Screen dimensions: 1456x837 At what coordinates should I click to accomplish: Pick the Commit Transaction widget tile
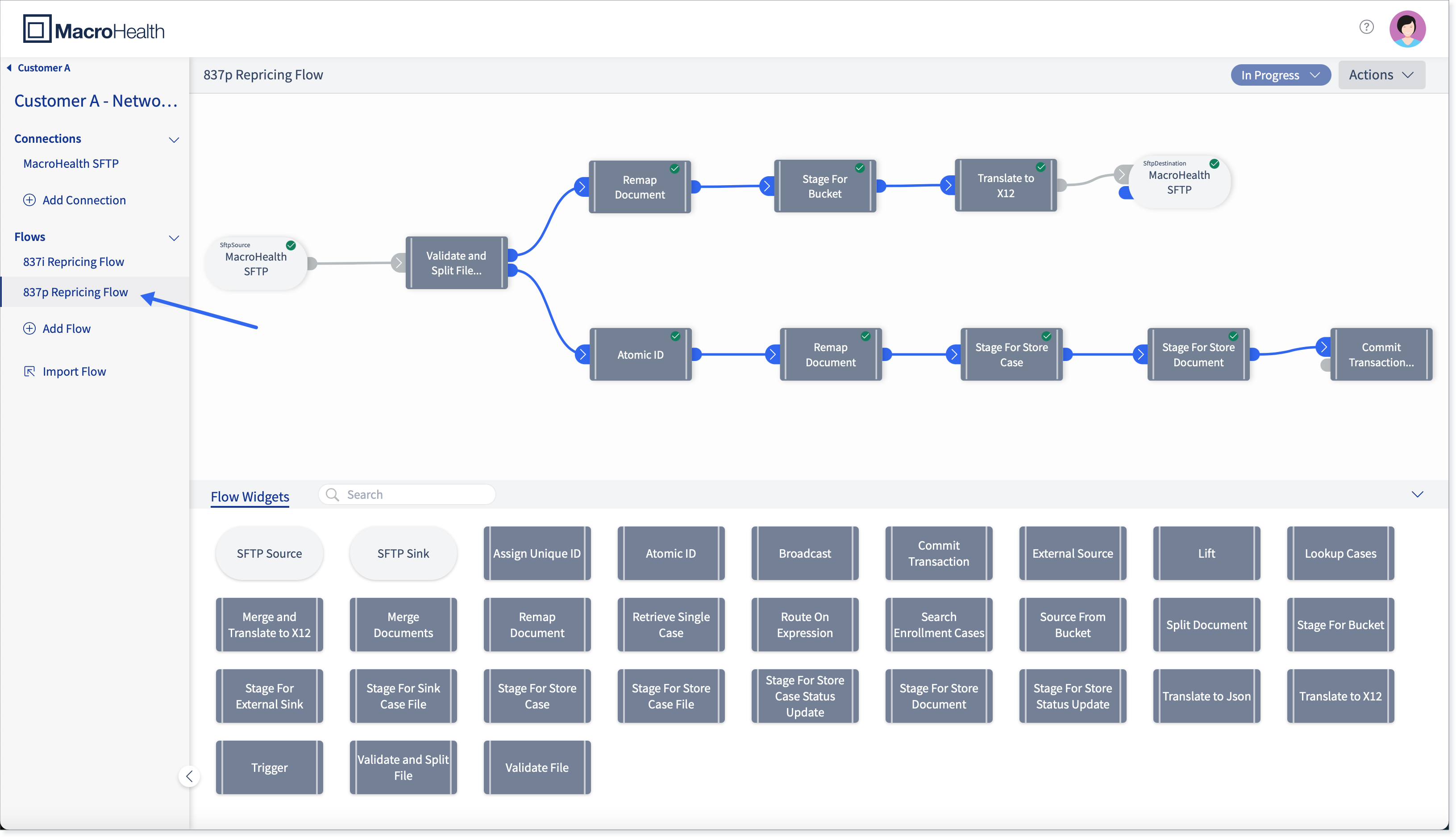(939, 553)
